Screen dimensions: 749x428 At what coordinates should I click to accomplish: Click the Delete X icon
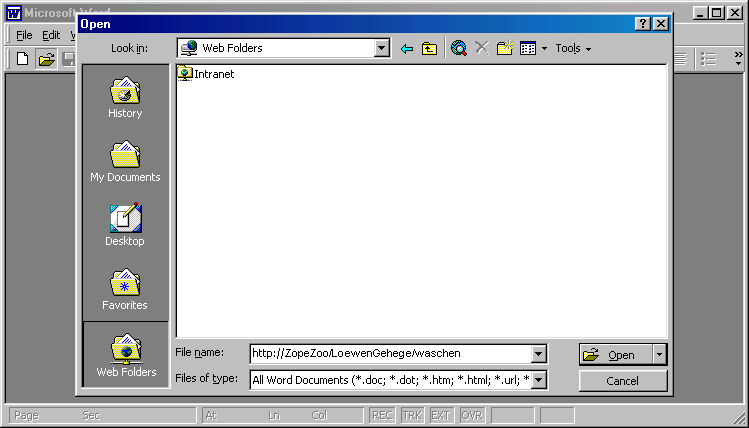click(x=482, y=48)
